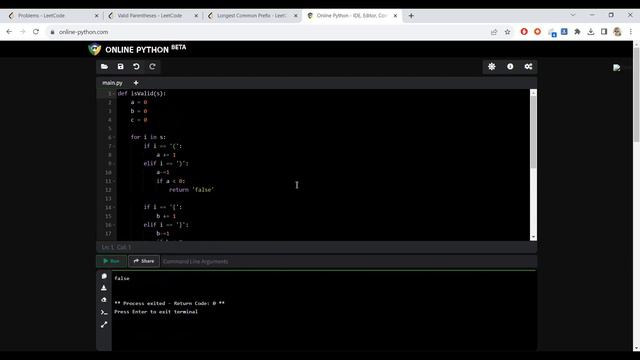Click the expand arrows icon in the terminal sidebar
This screenshot has width=640, height=360.
tap(104, 324)
